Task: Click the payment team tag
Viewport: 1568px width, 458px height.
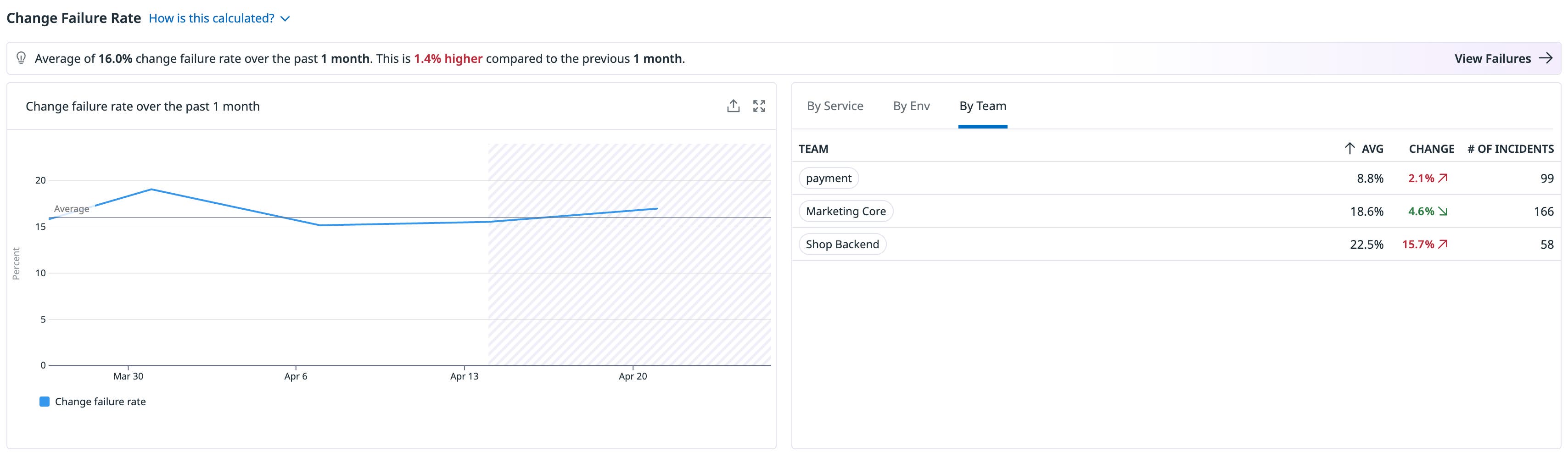Action: [829, 178]
